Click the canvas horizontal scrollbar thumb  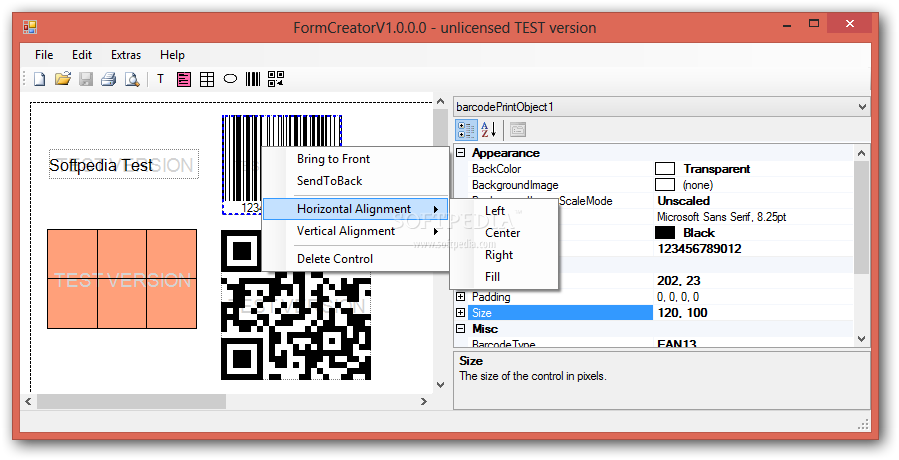pyautogui.click(x=131, y=401)
